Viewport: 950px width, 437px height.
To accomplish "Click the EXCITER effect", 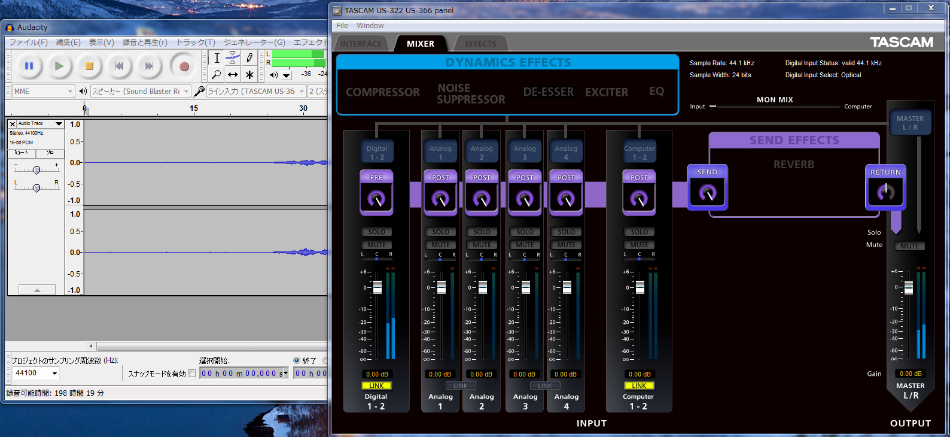I will click(x=606, y=92).
